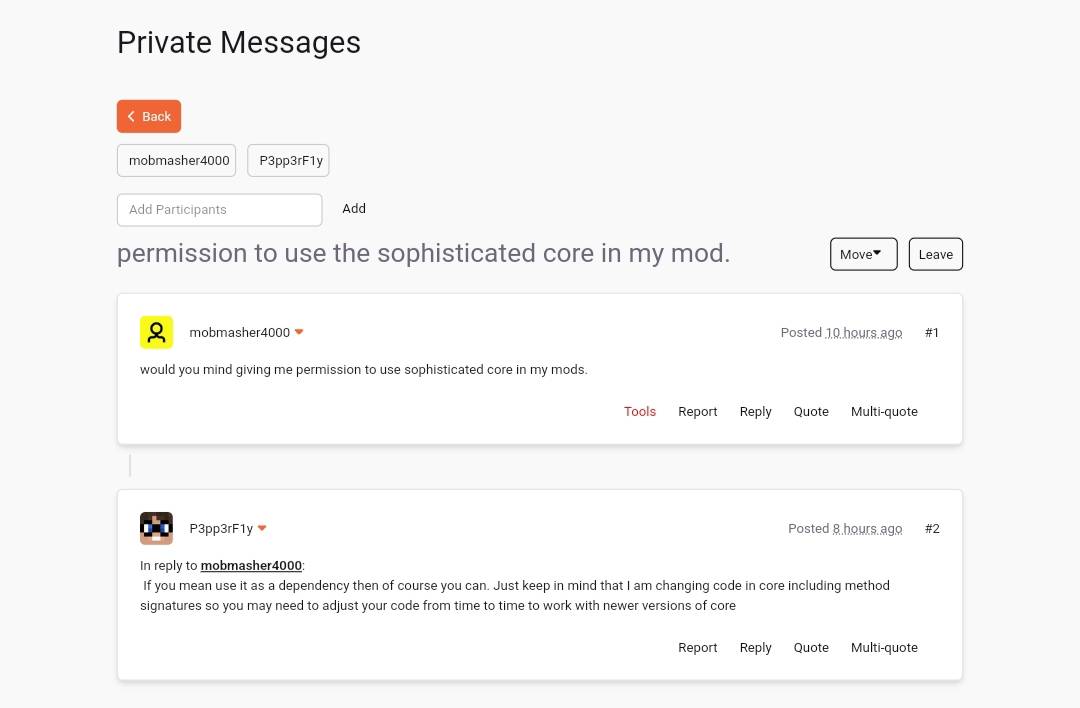Viewport: 1080px width, 708px height.
Task: Open the Move dropdown menu
Action: [x=863, y=254]
